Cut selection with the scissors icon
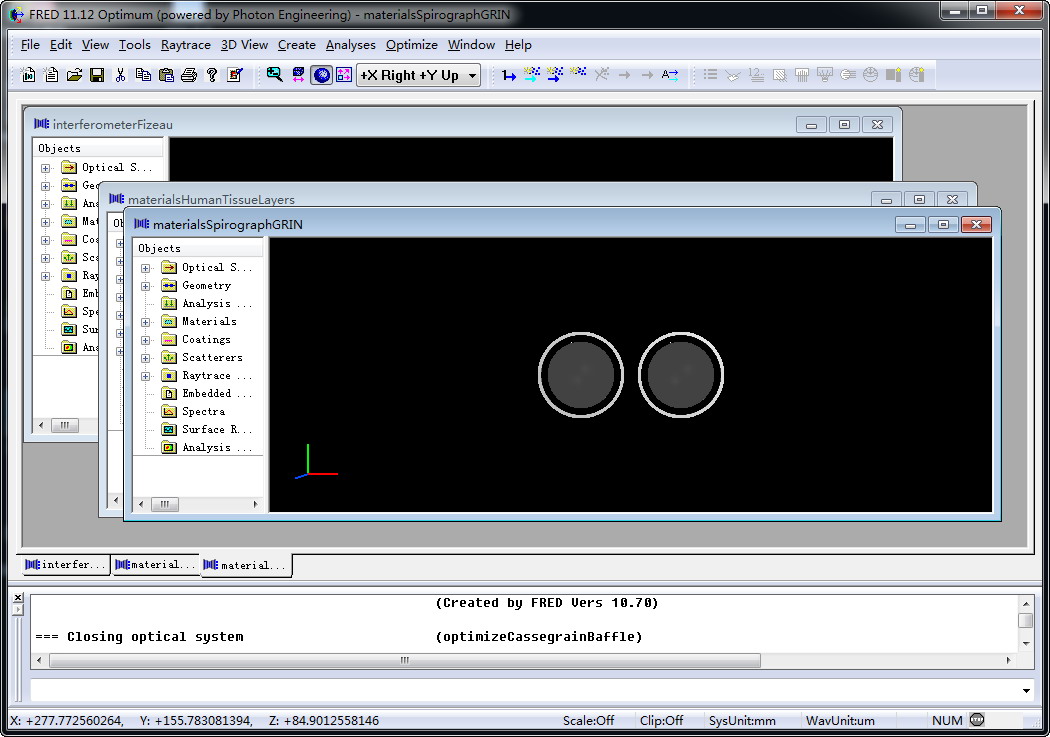 click(x=120, y=75)
